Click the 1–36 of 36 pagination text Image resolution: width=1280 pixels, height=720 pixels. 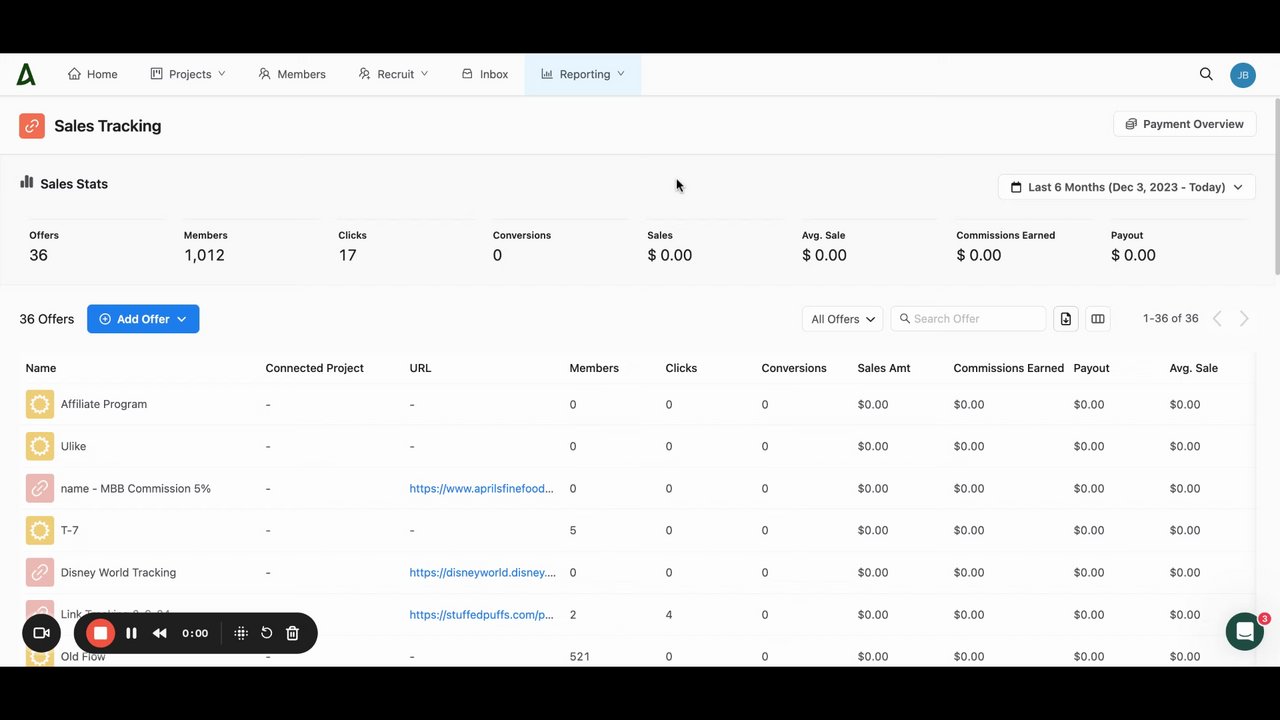pyautogui.click(x=1171, y=319)
